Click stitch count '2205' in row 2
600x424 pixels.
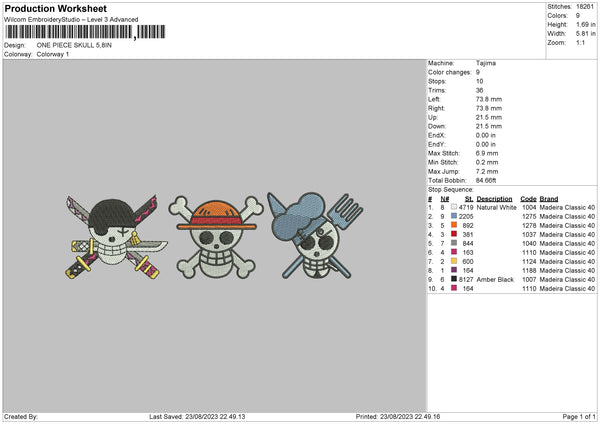(466, 216)
